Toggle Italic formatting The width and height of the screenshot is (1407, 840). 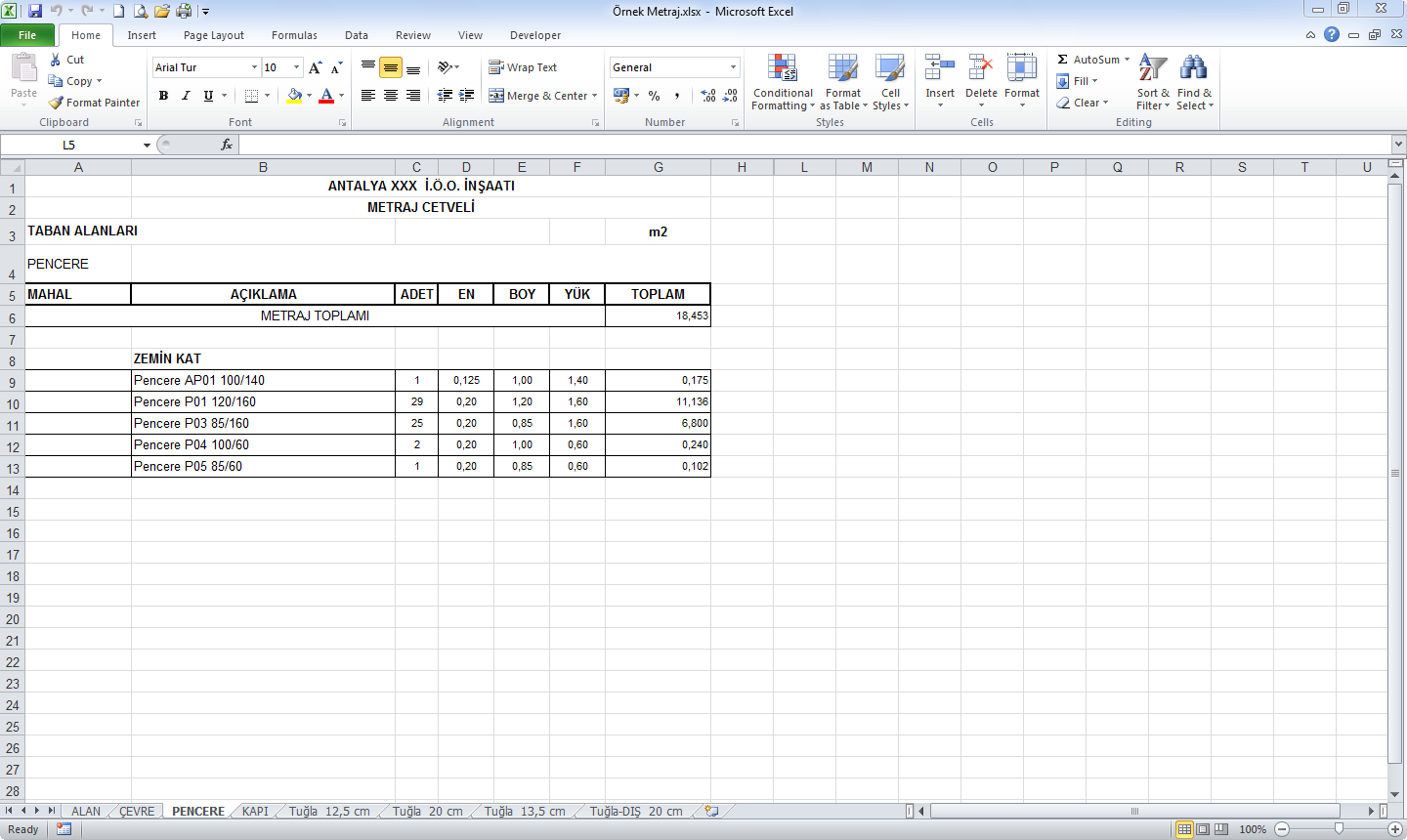point(186,96)
